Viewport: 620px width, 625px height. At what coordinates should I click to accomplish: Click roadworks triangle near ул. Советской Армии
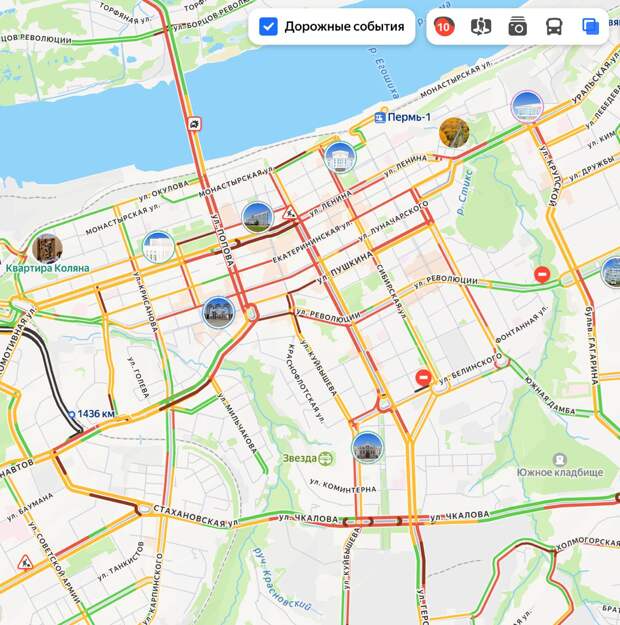[x=25, y=563]
